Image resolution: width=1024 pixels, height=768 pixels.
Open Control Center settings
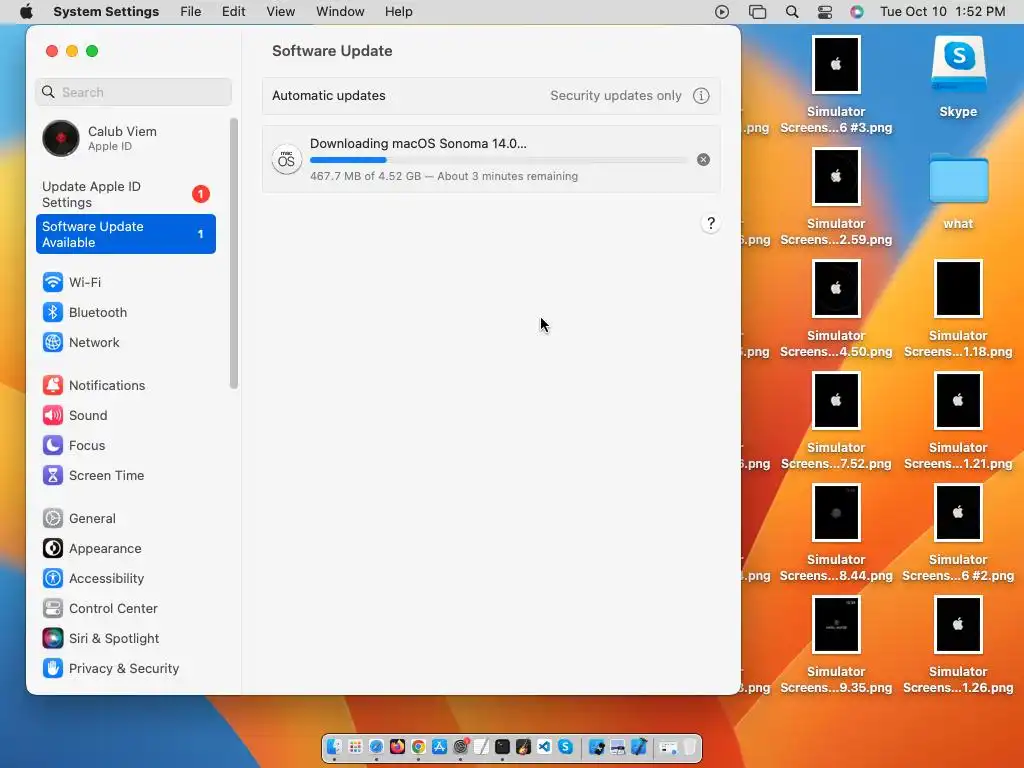[125, 609]
